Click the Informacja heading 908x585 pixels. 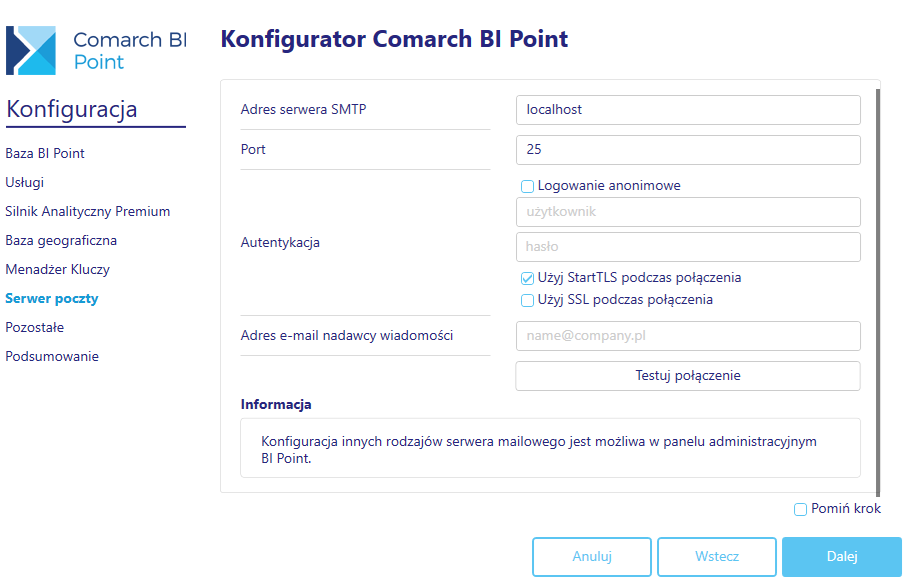(x=276, y=404)
